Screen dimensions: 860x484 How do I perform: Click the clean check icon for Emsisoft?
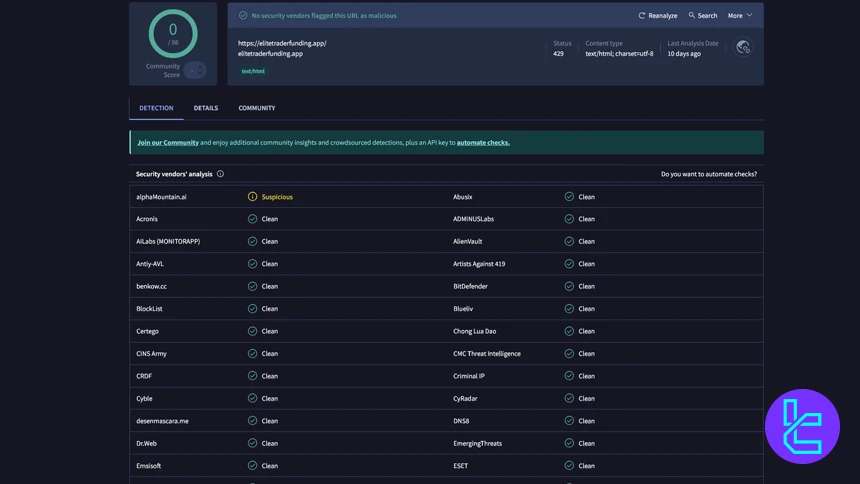(x=252, y=466)
